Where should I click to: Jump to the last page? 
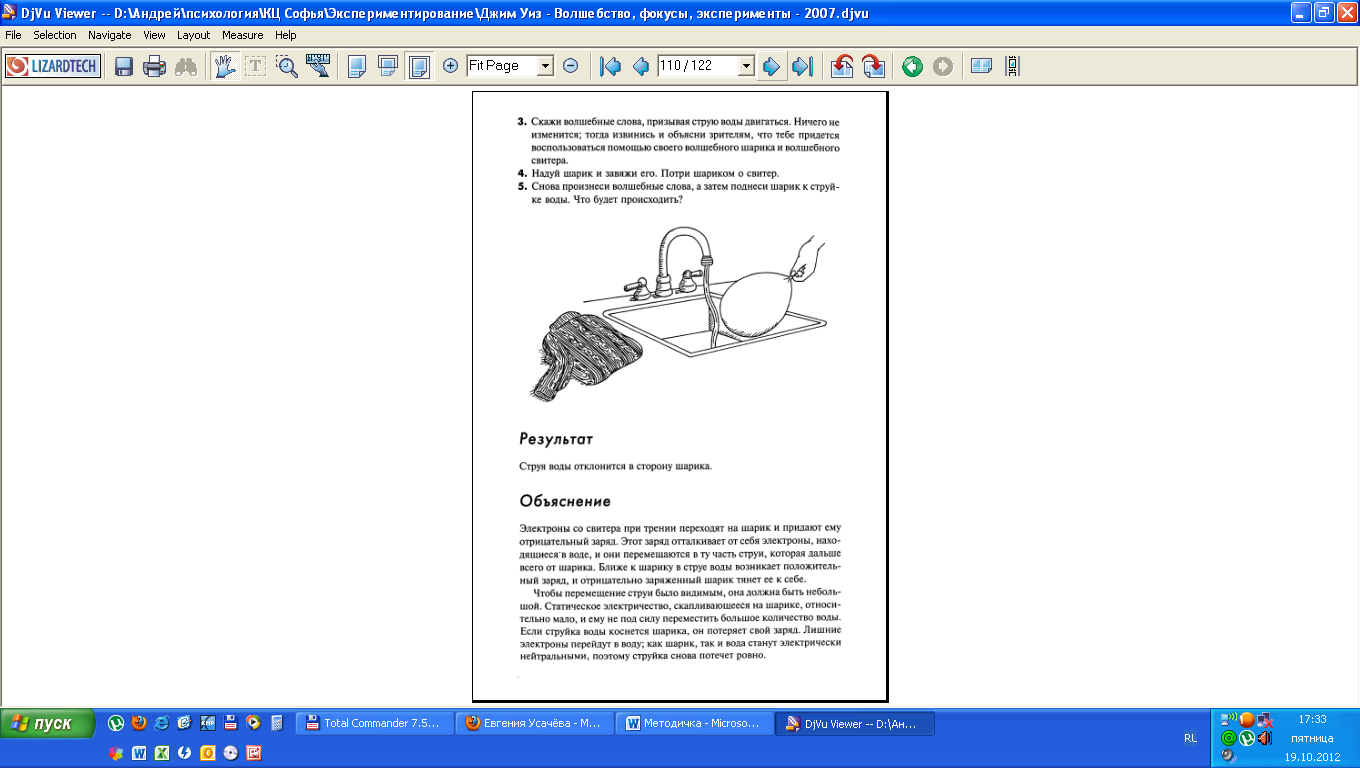point(802,66)
